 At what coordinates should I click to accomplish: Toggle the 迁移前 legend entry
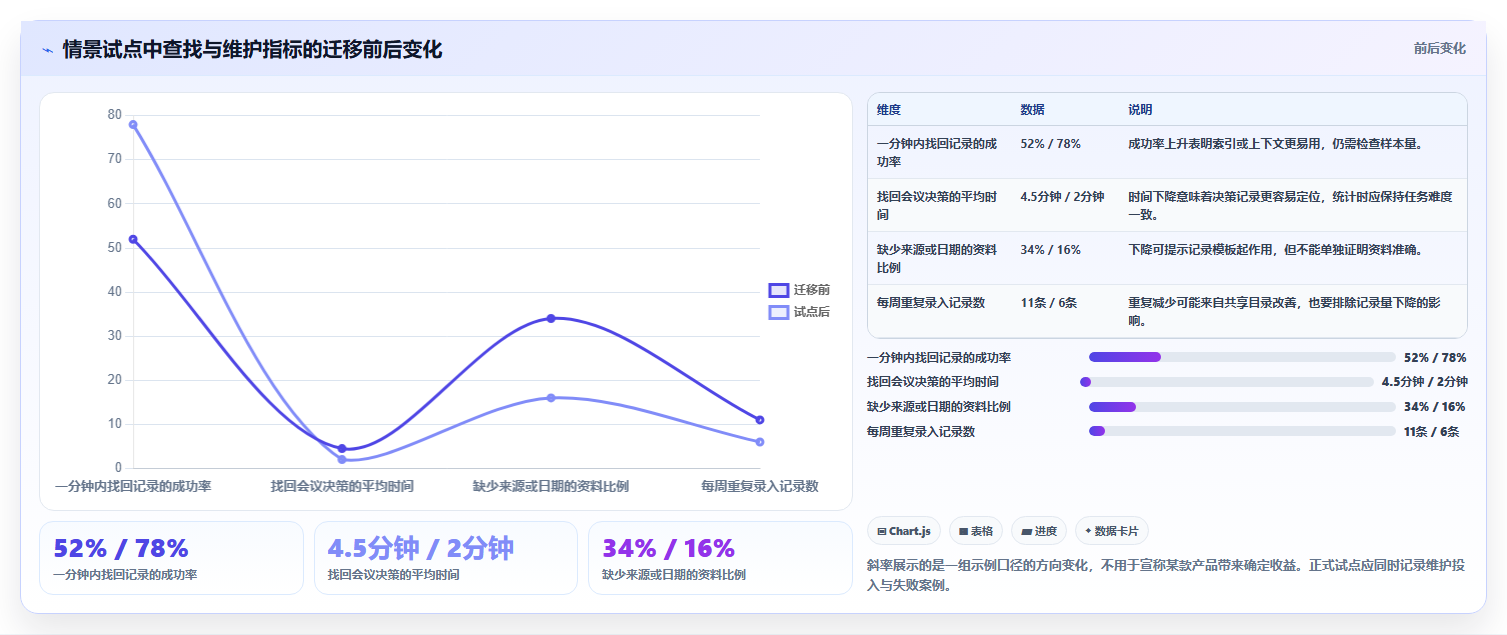tap(799, 290)
